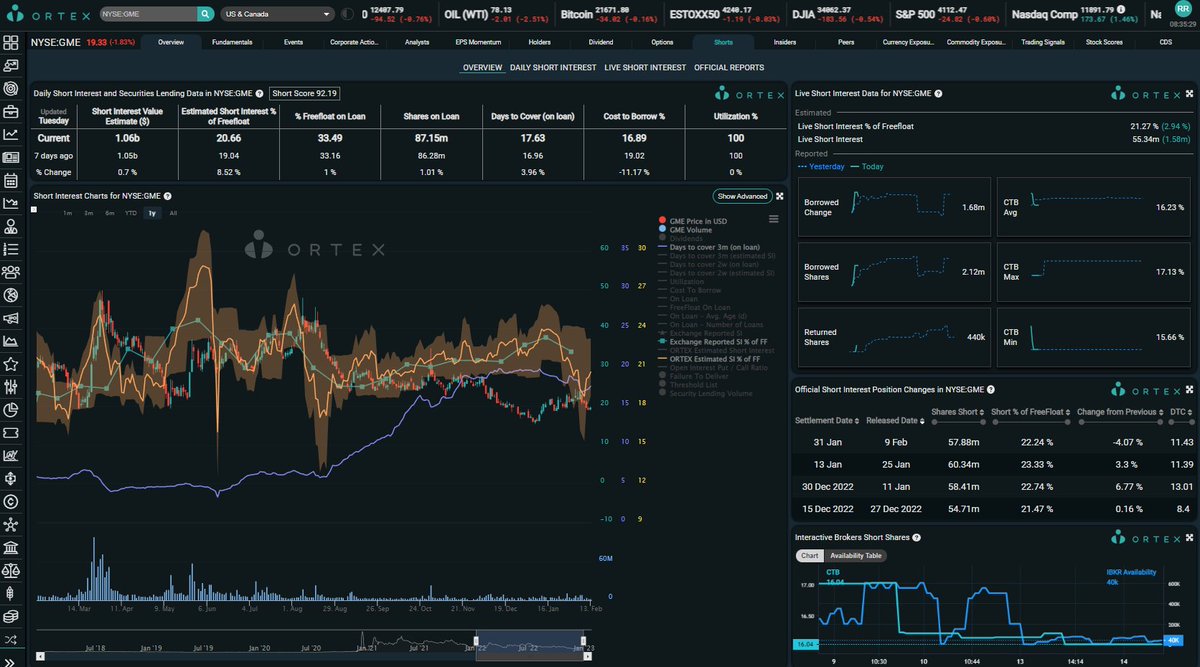Switch to the Options tab
The image size is (1200, 667).
point(662,43)
